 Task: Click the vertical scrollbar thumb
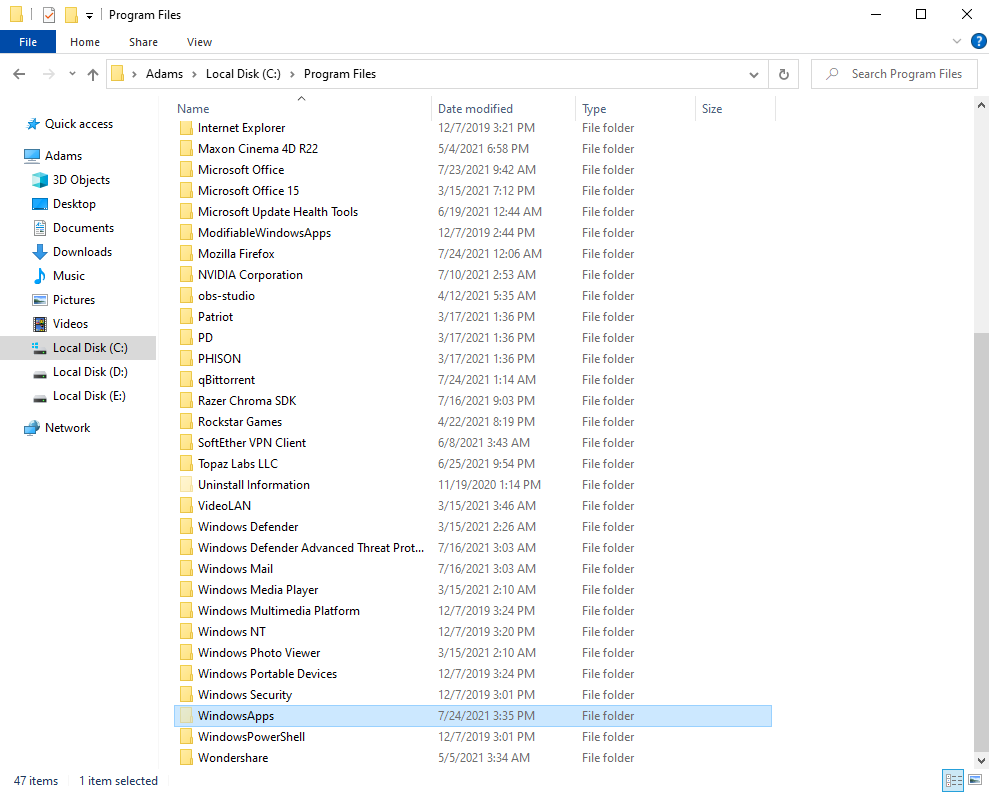tap(981, 543)
